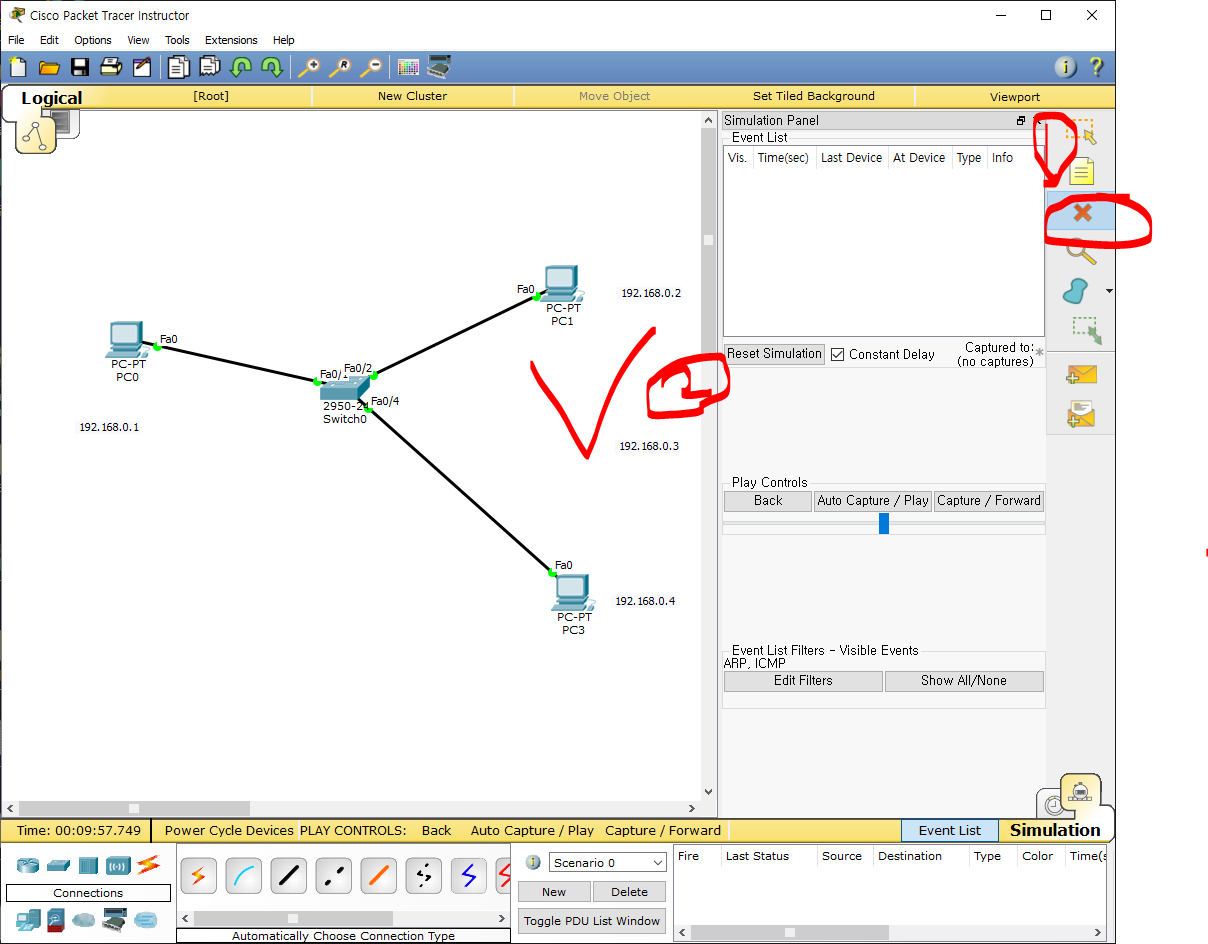Viewport: 1208px width, 944px height.
Task: Create a new file from the toolbar
Action: [x=18, y=67]
